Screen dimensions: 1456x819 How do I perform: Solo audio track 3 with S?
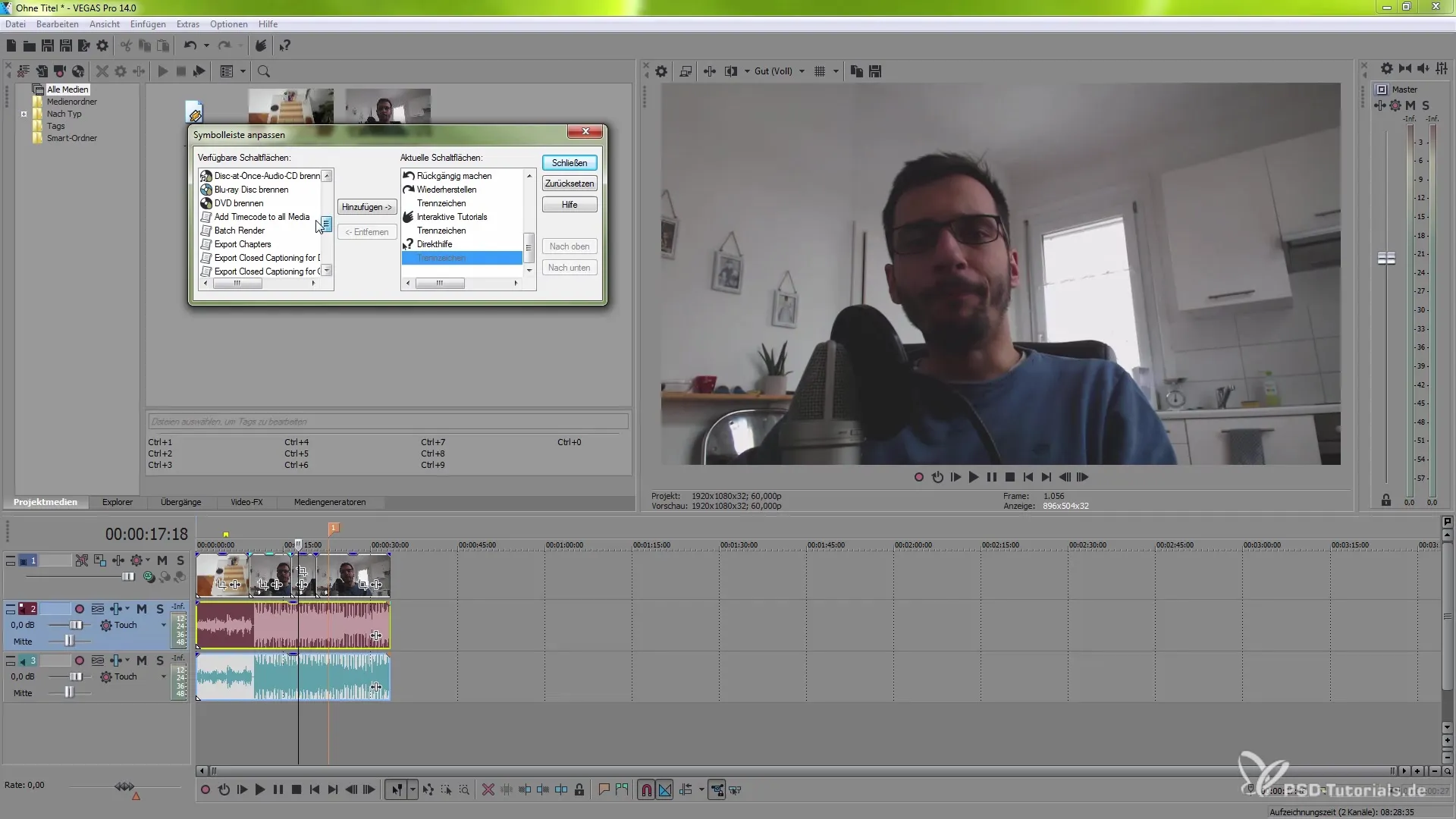160,661
